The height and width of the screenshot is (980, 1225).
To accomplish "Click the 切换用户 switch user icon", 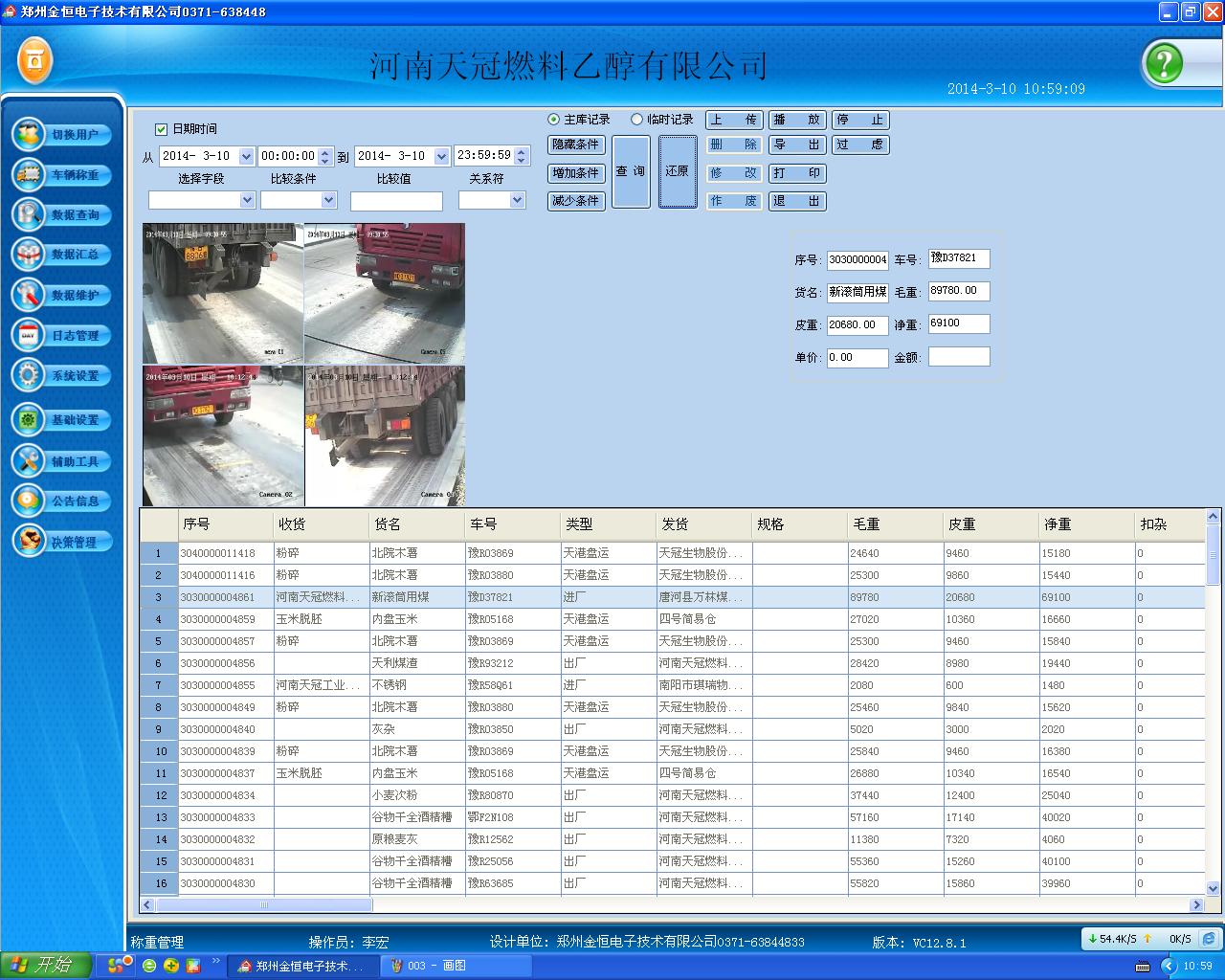I will pos(29,135).
